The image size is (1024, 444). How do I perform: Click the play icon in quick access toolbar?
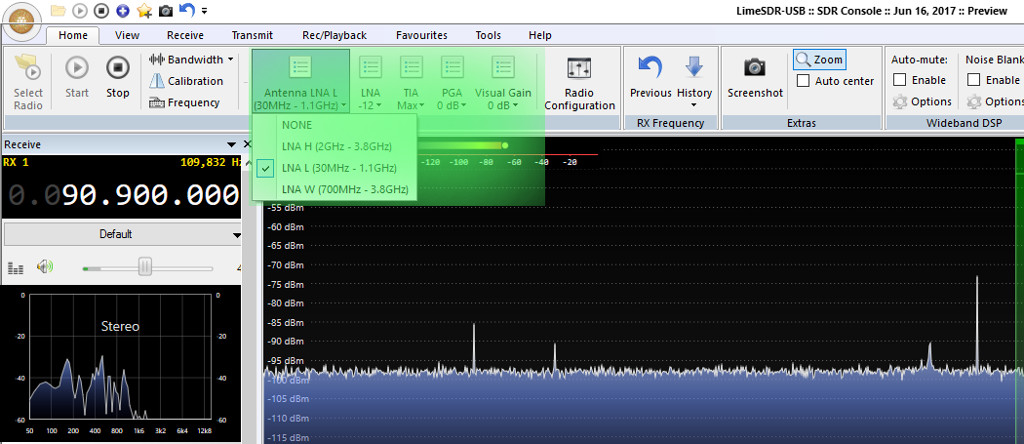[80, 10]
